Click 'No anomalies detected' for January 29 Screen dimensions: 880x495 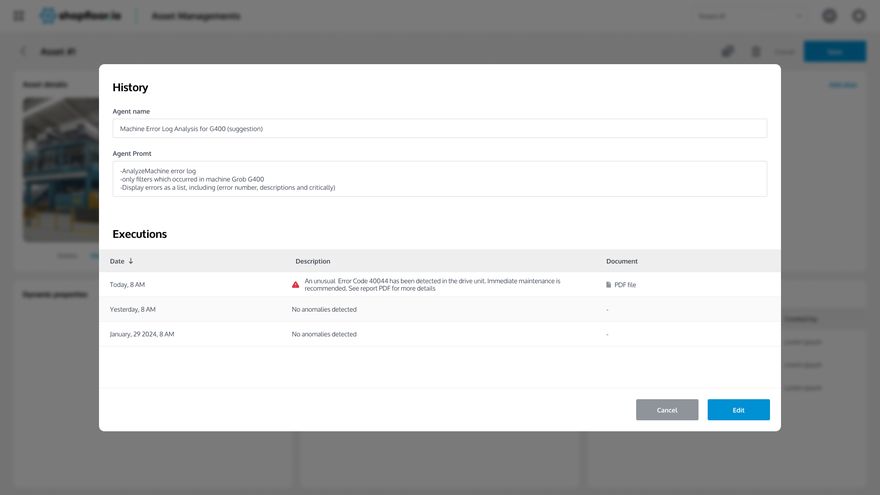324,334
